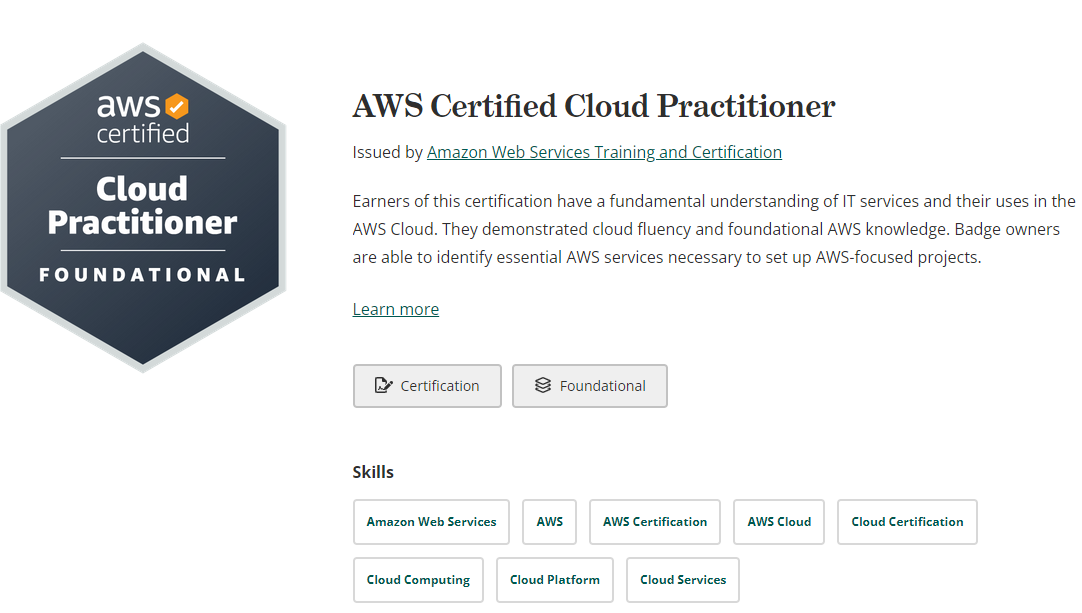Open the Learn more link

(x=395, y=308)
